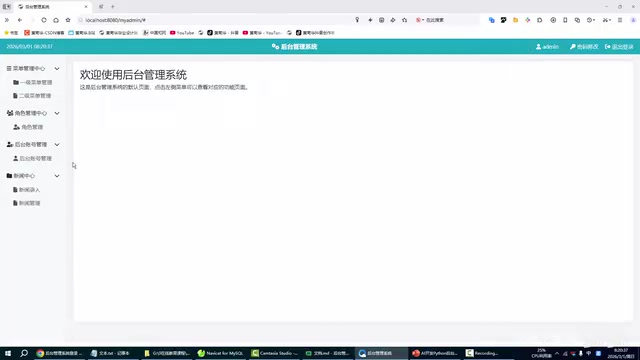Open the browser hamburger menu
This screenshot has width=640, height=360.
click(620, 20)
